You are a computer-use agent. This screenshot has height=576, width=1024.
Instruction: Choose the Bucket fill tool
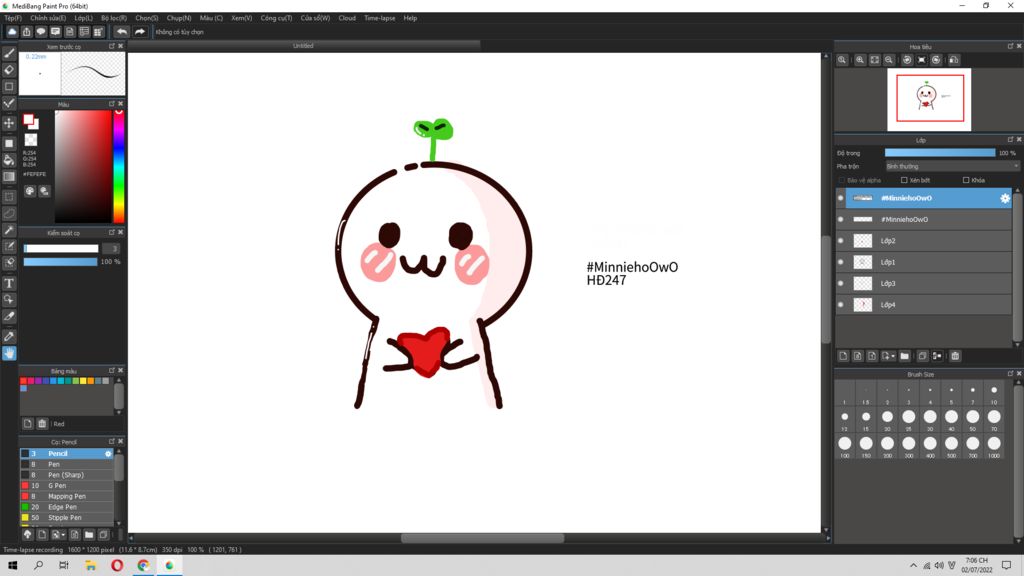coord(9,160)
